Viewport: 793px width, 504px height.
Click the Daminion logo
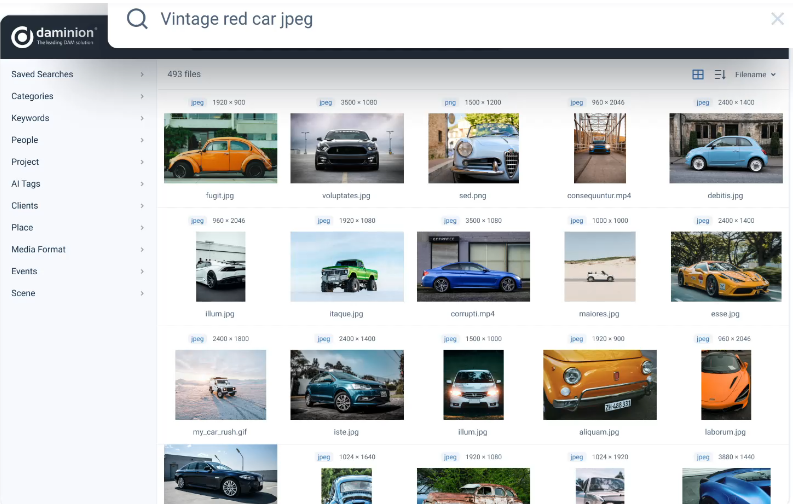pos(53,38)
